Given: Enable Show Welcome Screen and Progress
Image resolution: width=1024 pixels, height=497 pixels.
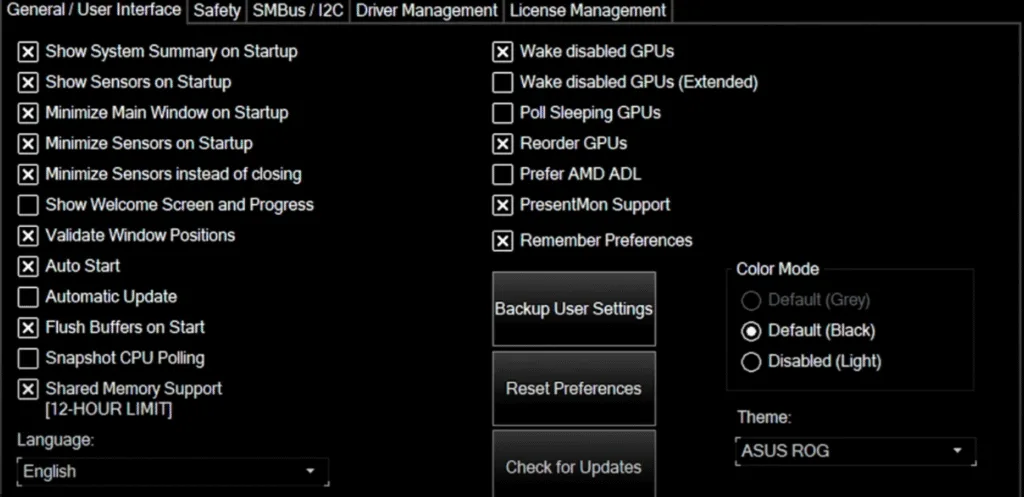Looking at the screenshot, I should (x=28, y=205).
